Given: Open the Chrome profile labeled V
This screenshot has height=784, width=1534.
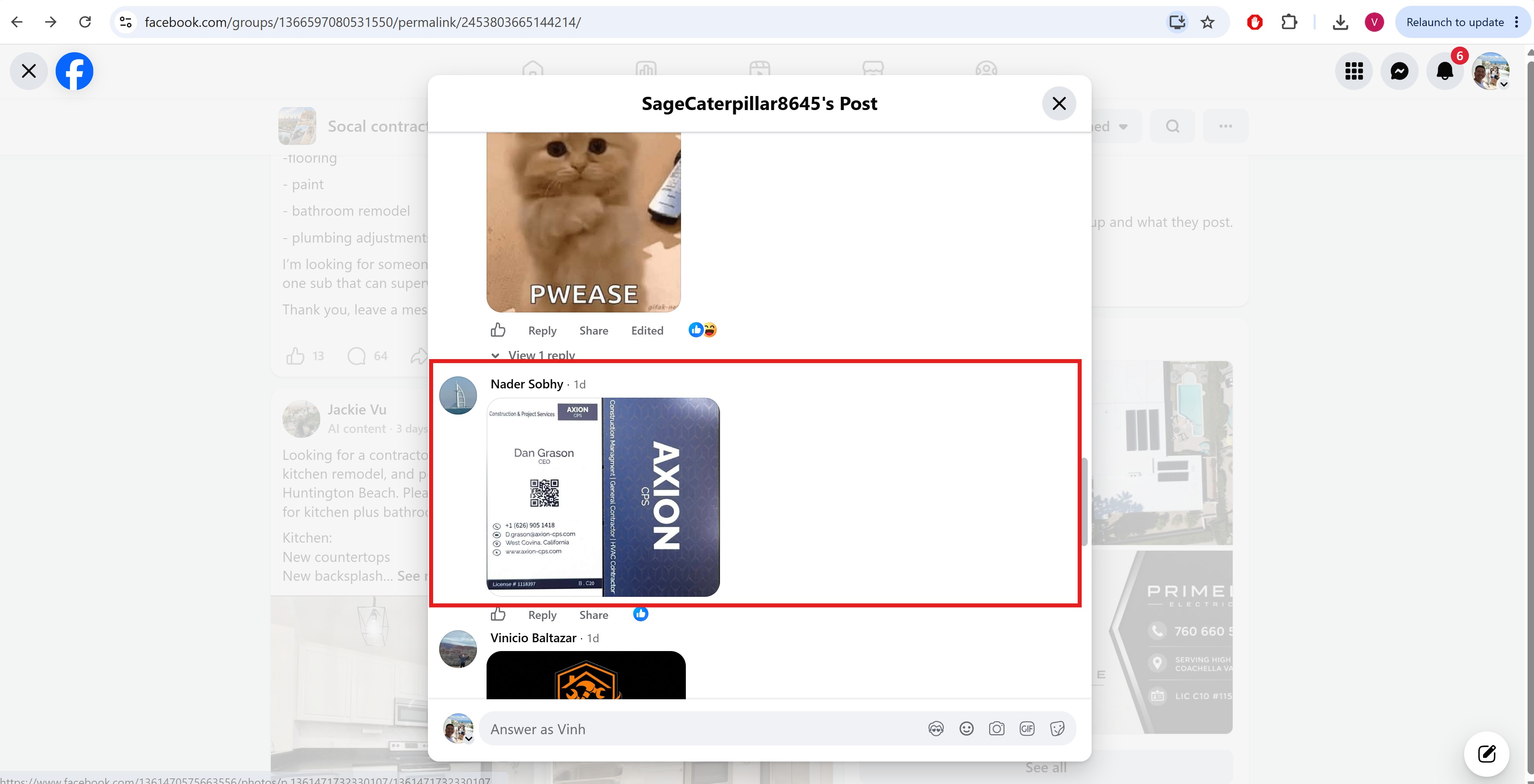Looking at the screenshot, I should coord(1374,22).
